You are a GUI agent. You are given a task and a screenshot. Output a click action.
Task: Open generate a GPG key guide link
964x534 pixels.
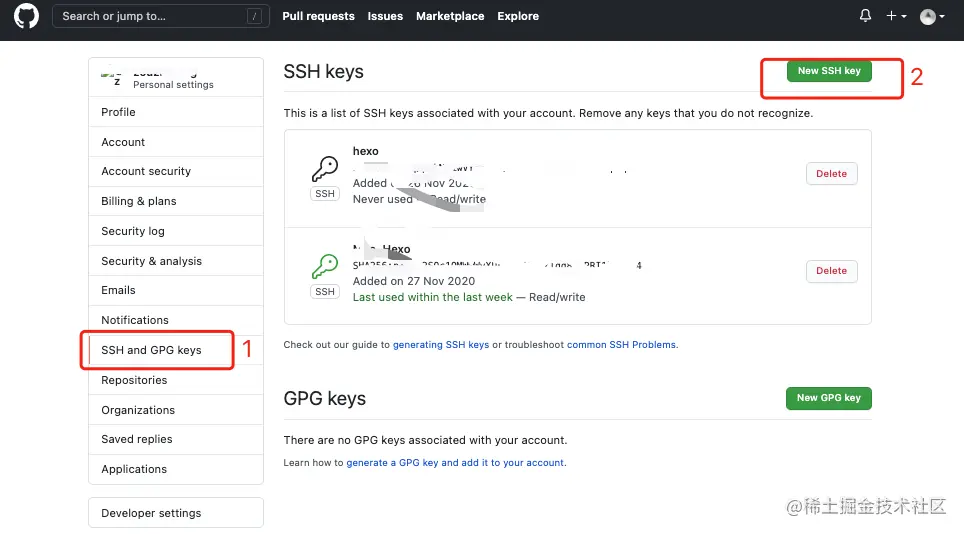pos(455,463)
